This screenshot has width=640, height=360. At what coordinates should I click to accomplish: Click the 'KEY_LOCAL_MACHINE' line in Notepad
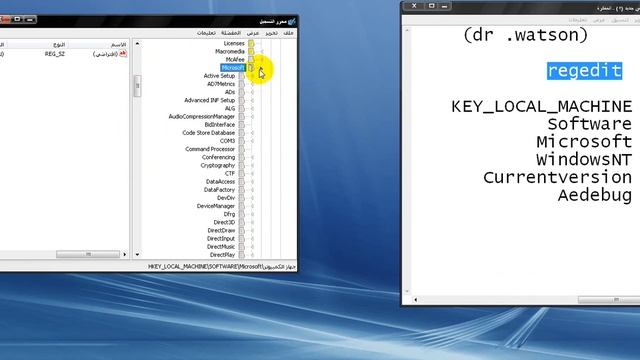[x=542, y=107]
